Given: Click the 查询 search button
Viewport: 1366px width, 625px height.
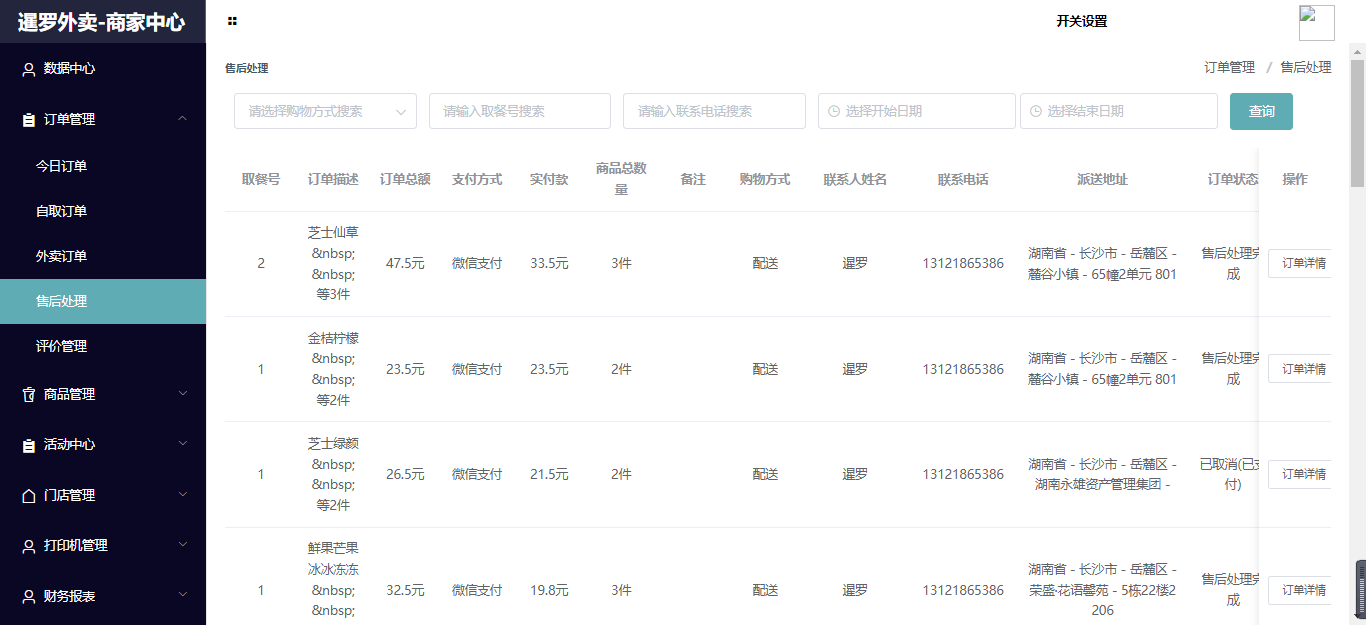Looking at the screenshot, I should point(1261,111).
